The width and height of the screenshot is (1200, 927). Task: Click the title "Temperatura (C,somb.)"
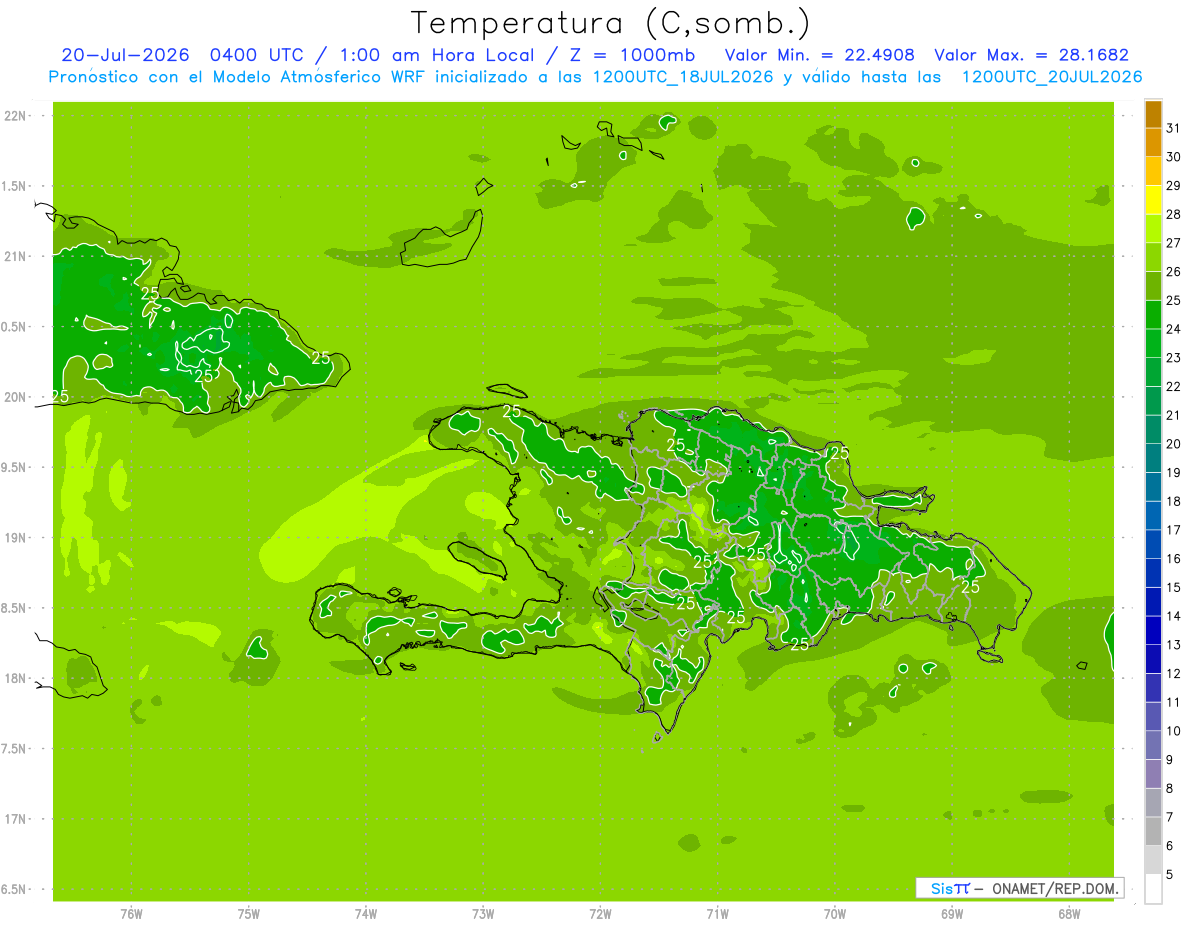pos(610,23)
